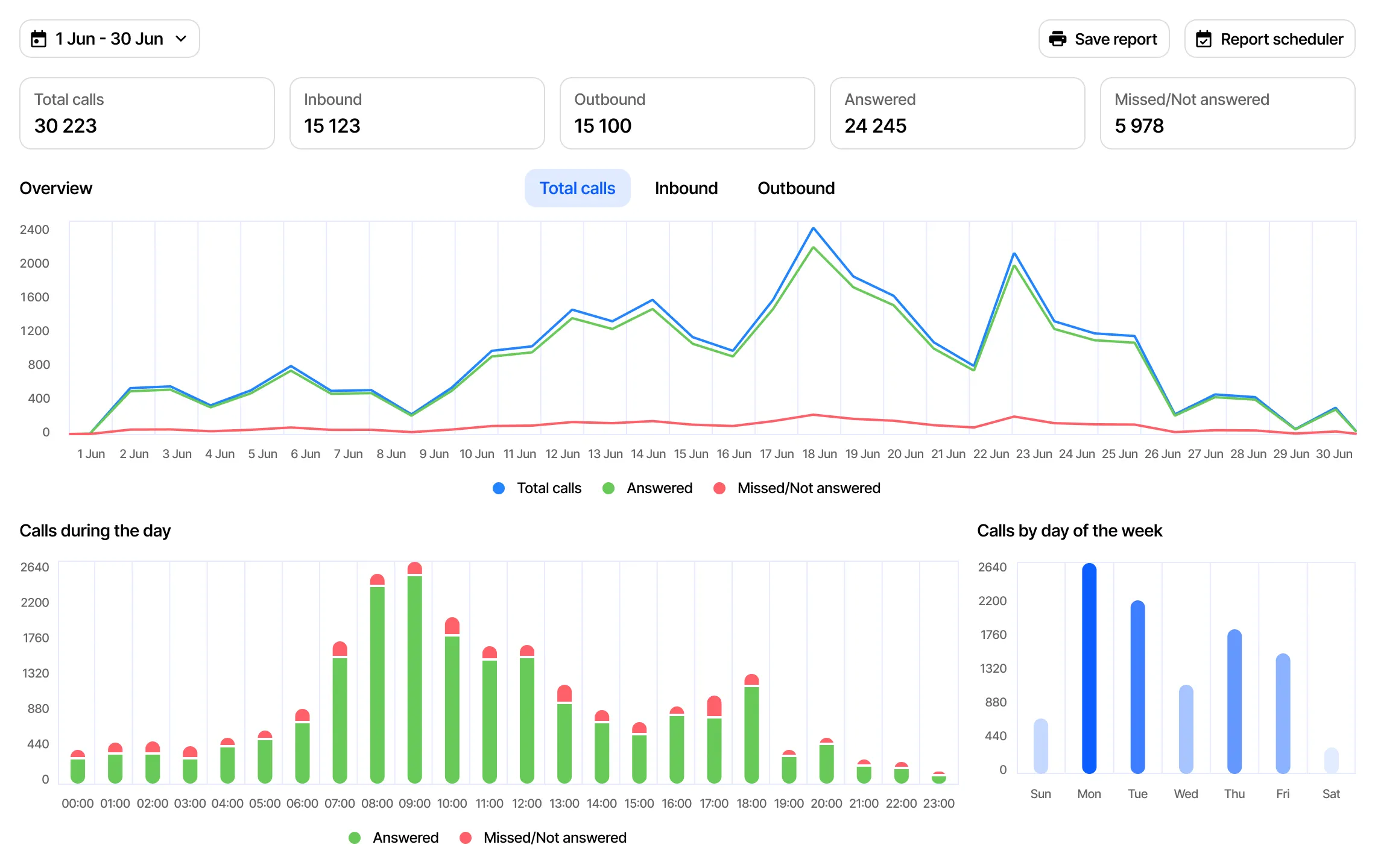
Task: Click the 18 Jun peak on overview chart
Action: (814, 228)
